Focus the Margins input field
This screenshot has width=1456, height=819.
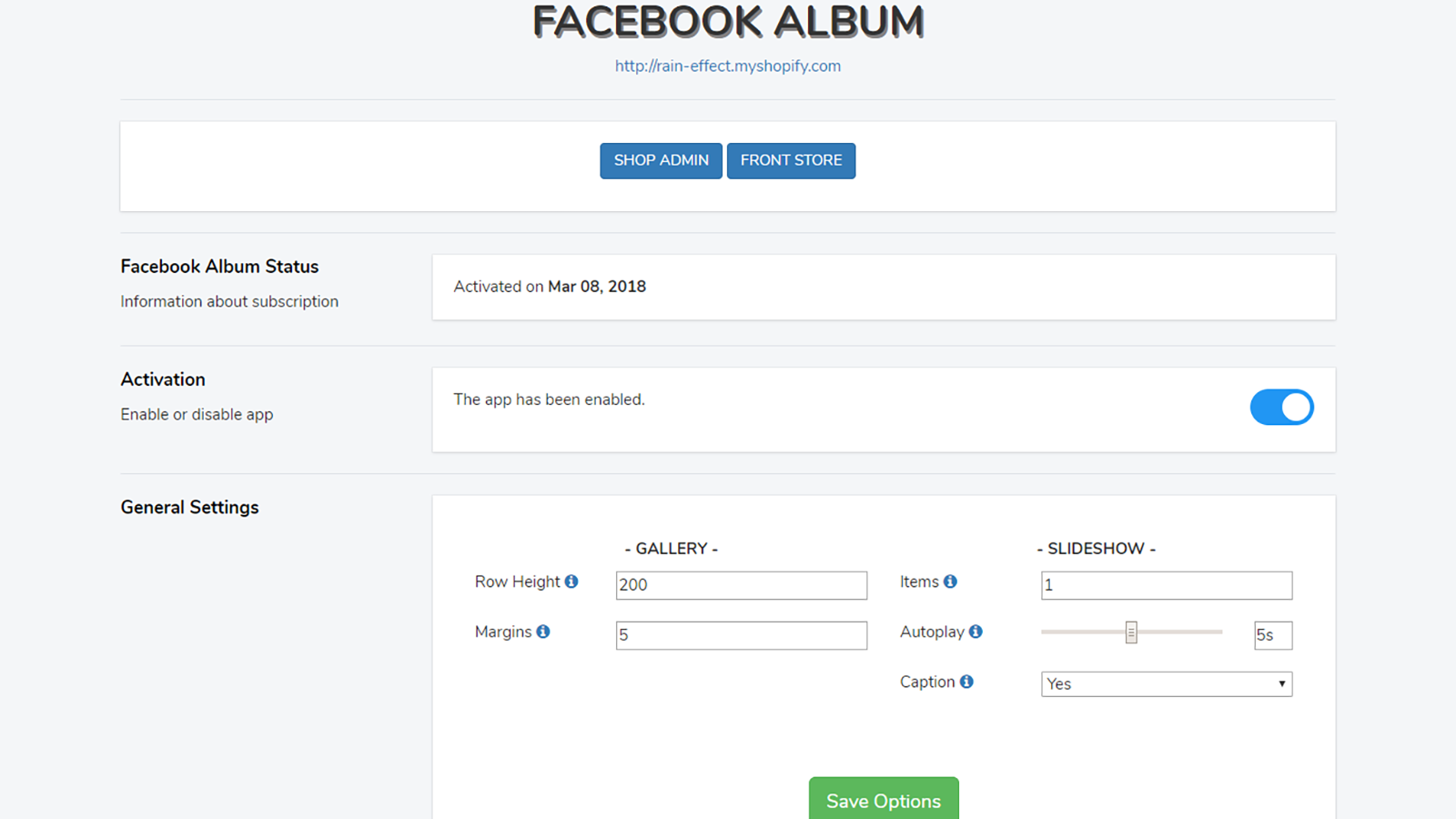click(x=741, y=635)
